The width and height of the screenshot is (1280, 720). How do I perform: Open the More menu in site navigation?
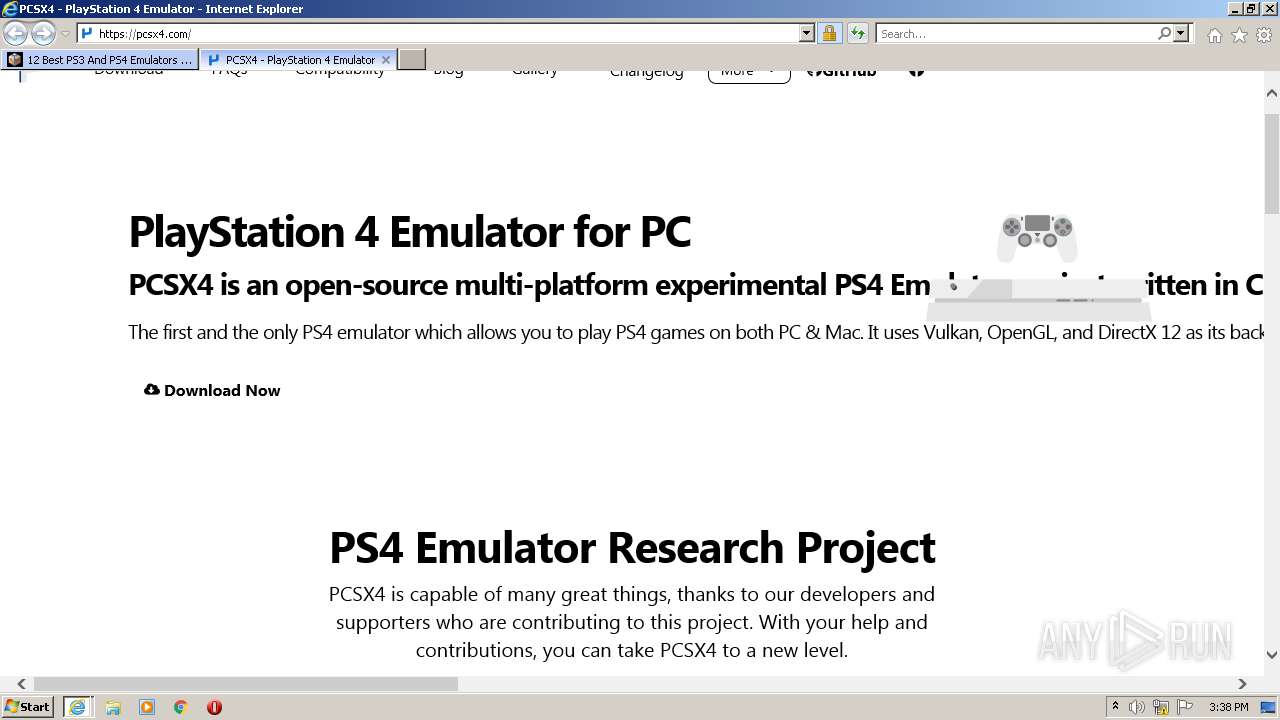click(749, 71)
